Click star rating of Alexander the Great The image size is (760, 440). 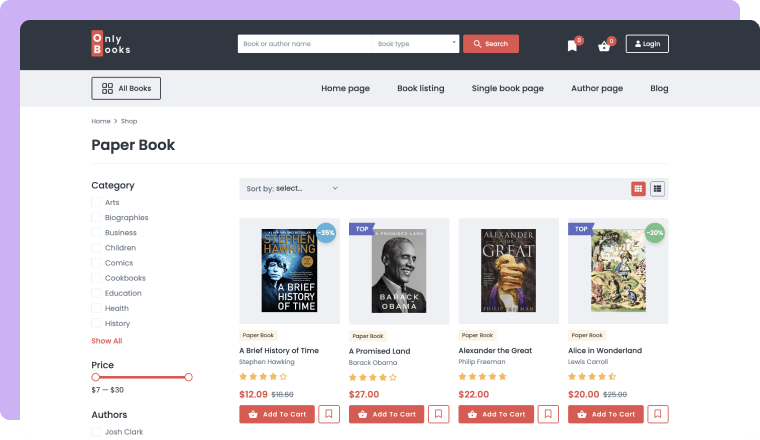482,377
